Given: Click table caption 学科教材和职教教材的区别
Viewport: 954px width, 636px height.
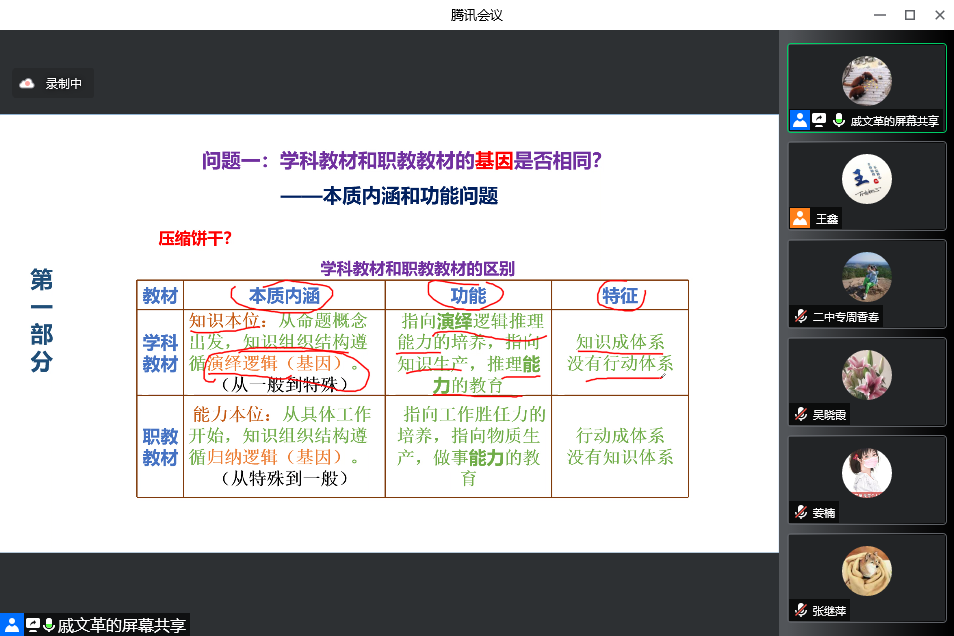Looking at the screenshot, I should click(x=417, y=268).
